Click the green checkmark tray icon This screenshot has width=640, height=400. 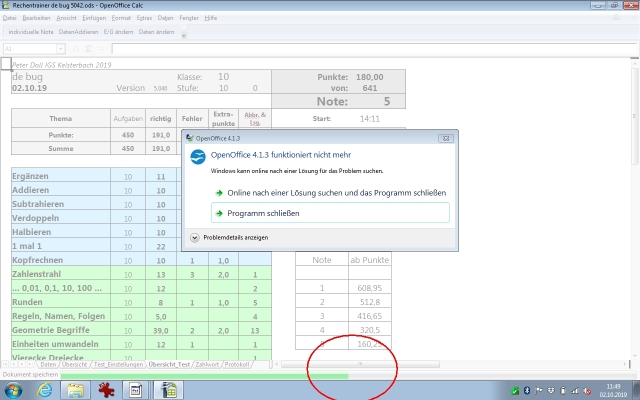click(515, 391)
